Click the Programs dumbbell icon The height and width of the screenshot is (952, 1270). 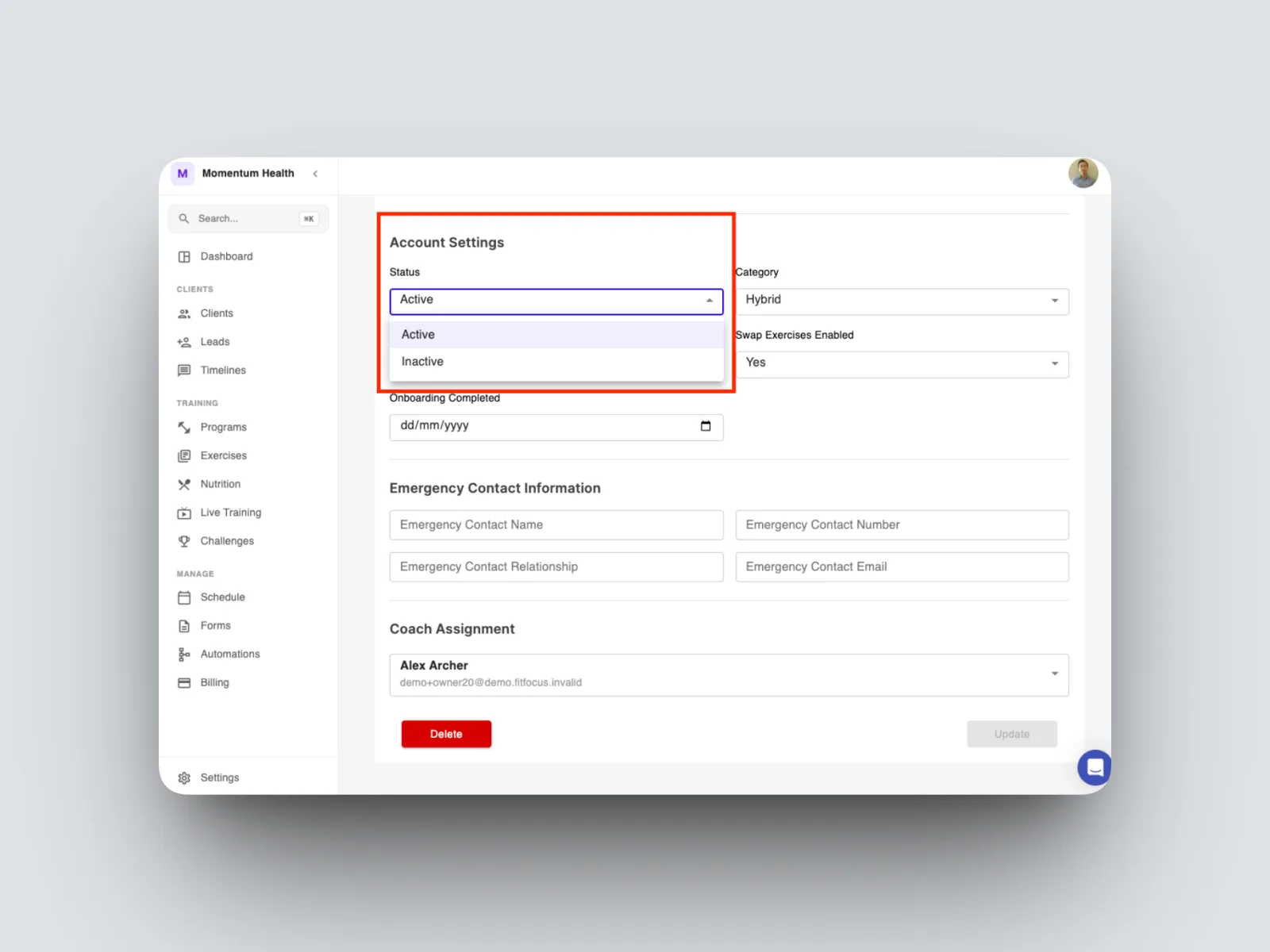[184, 428]
